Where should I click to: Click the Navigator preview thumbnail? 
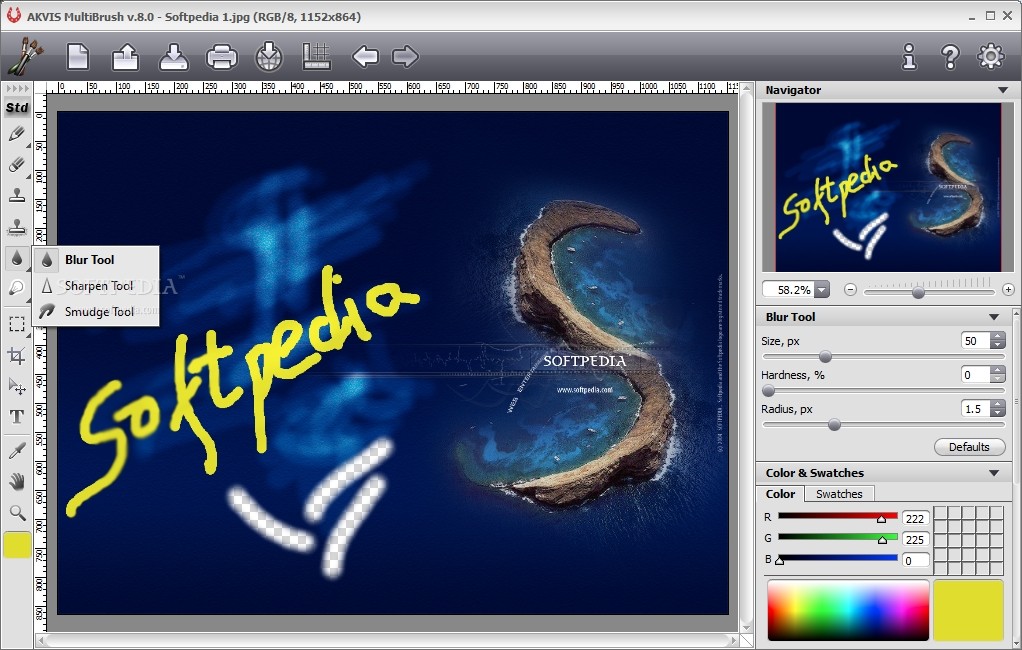click(888, 187)
